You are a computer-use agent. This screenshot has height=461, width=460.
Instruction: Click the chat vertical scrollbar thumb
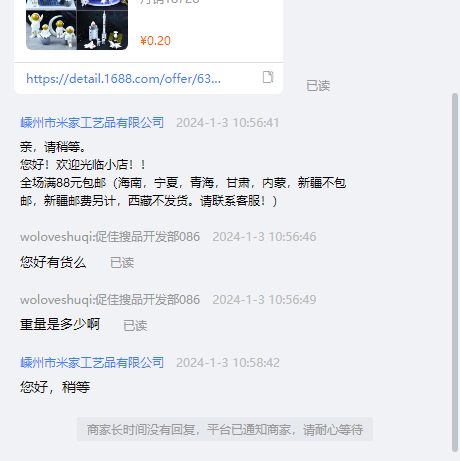coord(455,273)
